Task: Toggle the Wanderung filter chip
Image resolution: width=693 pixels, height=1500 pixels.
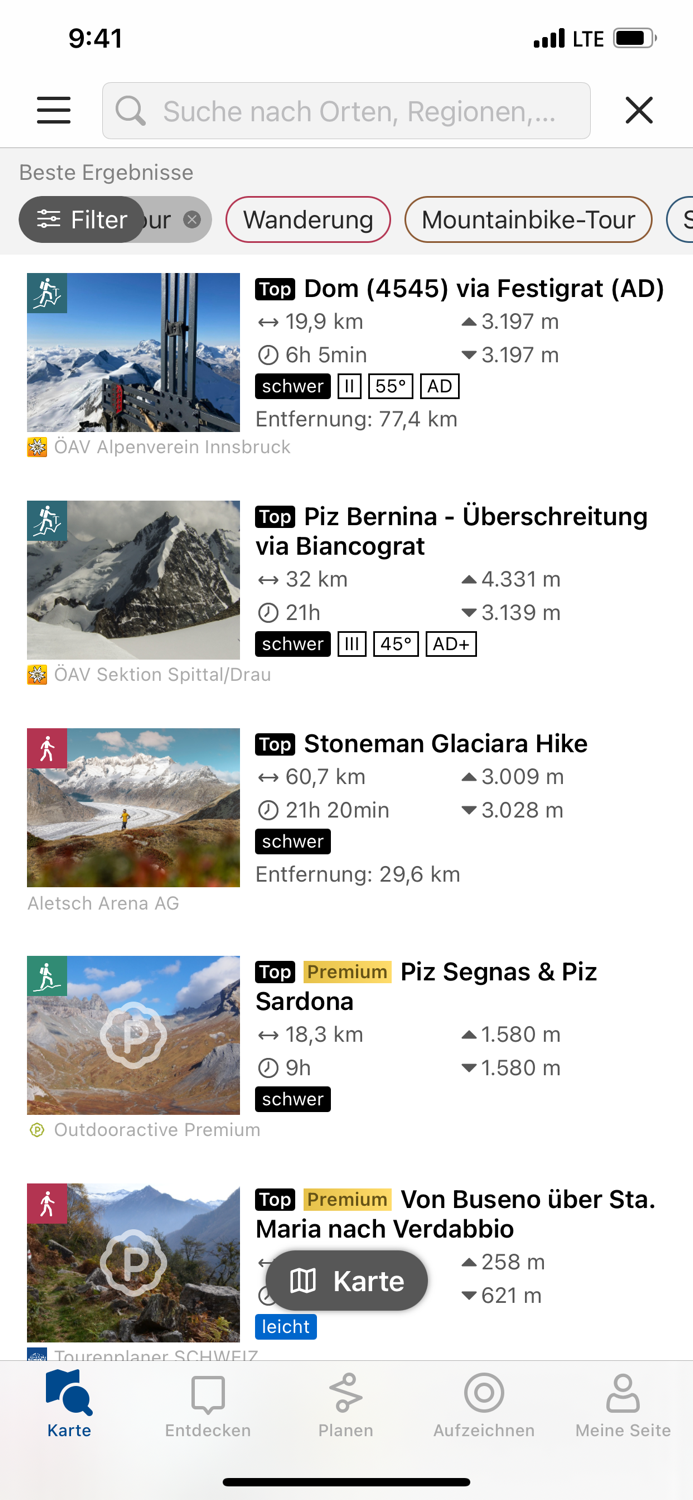Action: click(308, 219)
